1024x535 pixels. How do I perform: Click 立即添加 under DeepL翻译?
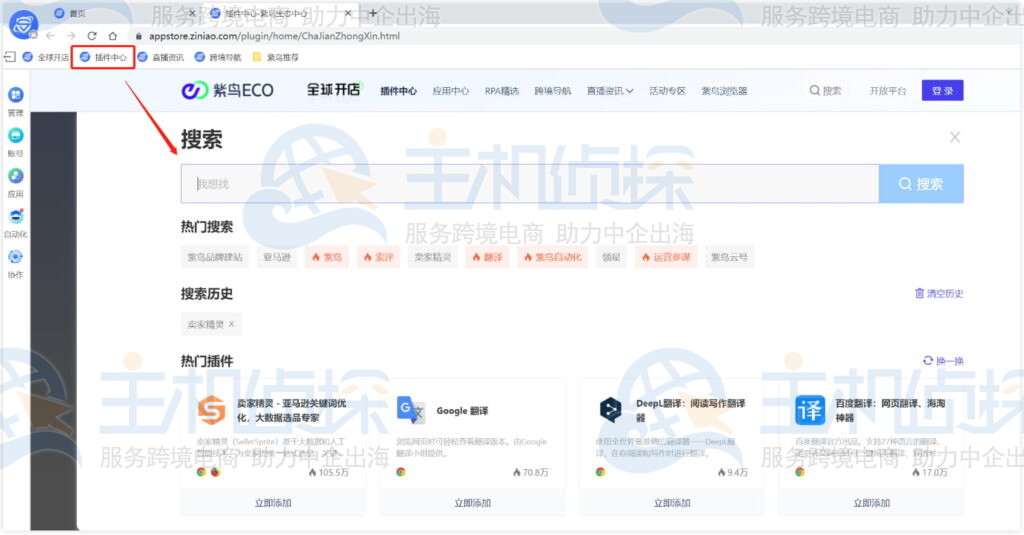coord(672,503)
